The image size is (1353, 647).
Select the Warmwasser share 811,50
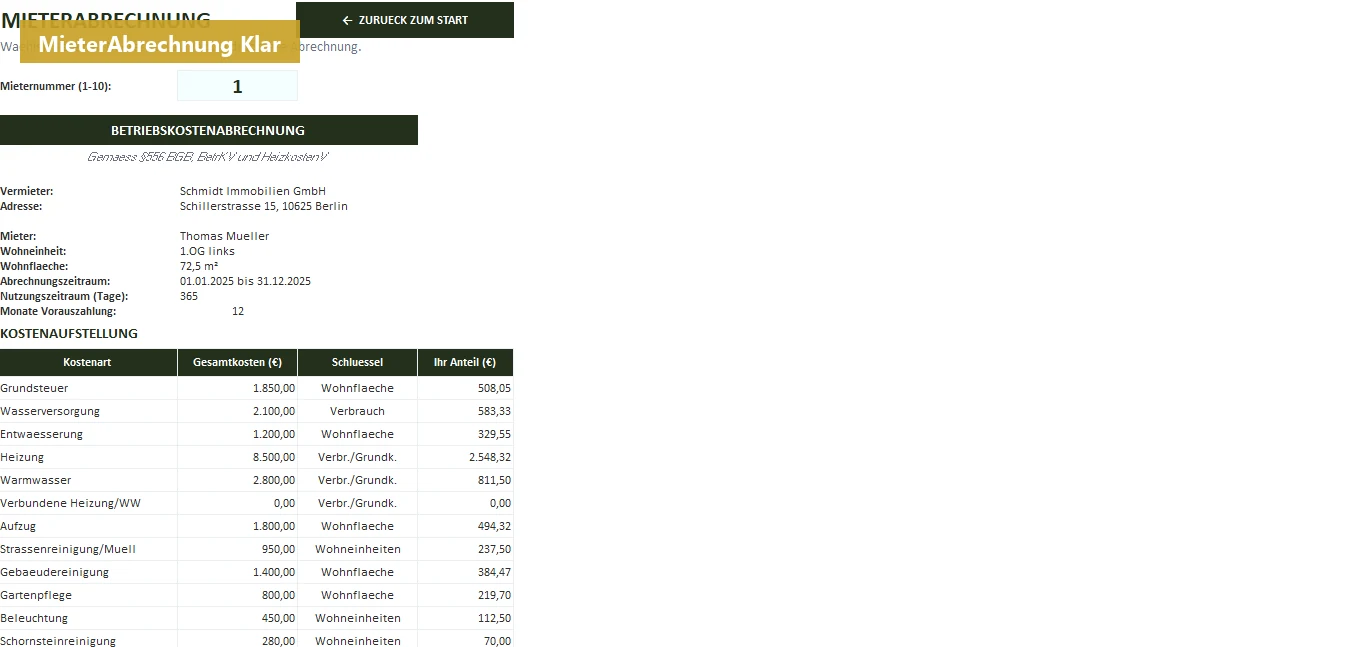pos(494,480)
